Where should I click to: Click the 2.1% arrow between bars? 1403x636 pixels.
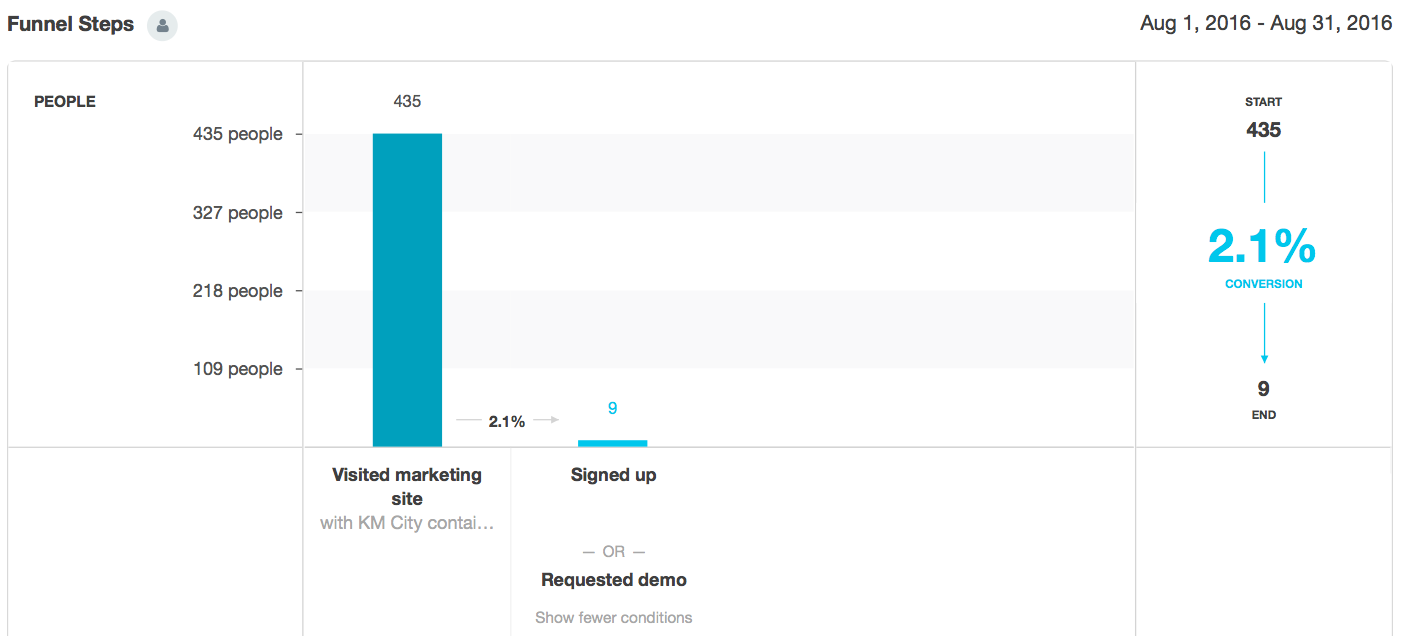coord(507,421)
